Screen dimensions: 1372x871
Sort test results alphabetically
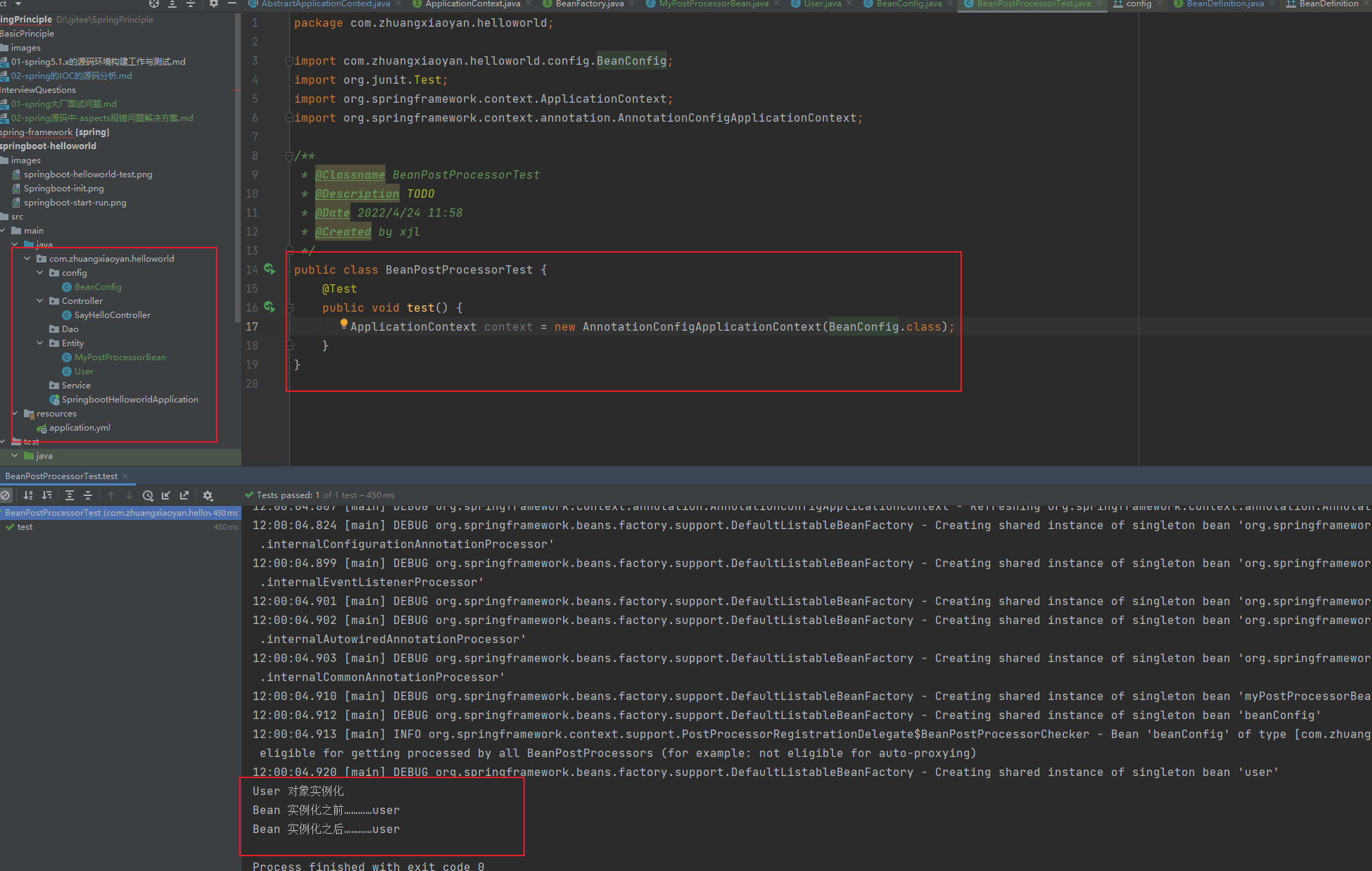point(28,495)
